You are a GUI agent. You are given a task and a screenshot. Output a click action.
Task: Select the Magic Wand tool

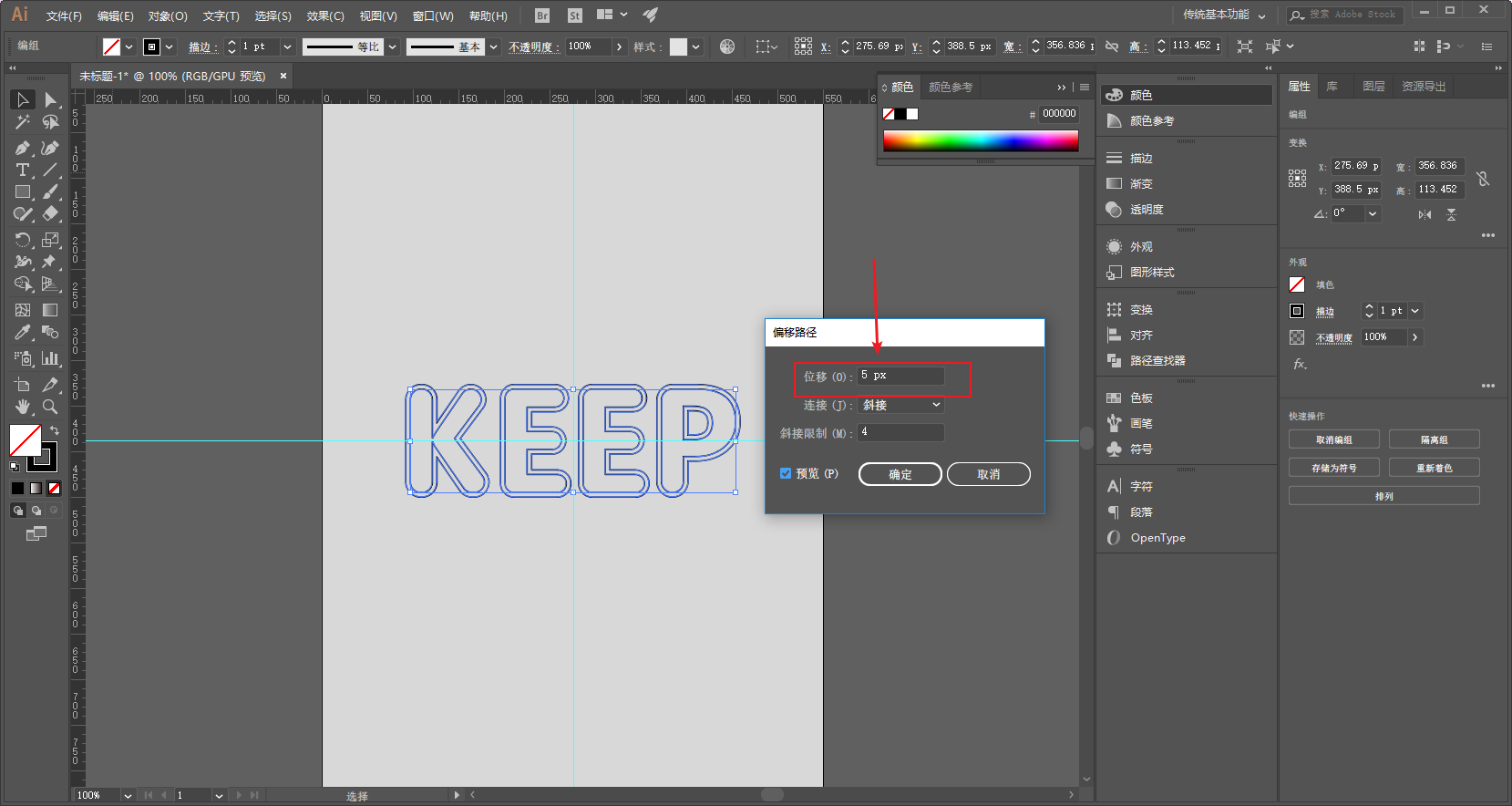point(23,122)
